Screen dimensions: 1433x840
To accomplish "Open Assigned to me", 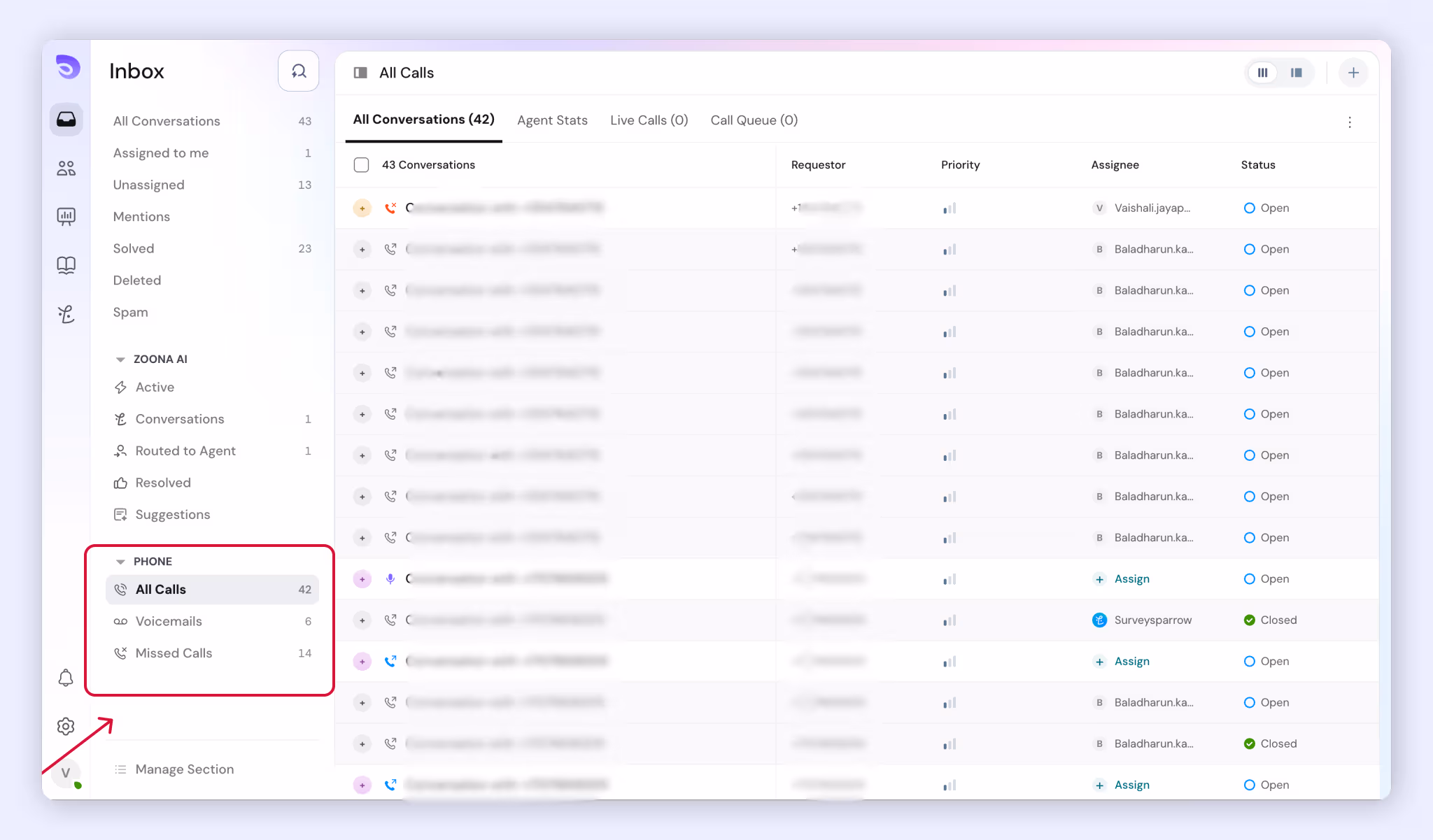I will click(x=212, y=153).
